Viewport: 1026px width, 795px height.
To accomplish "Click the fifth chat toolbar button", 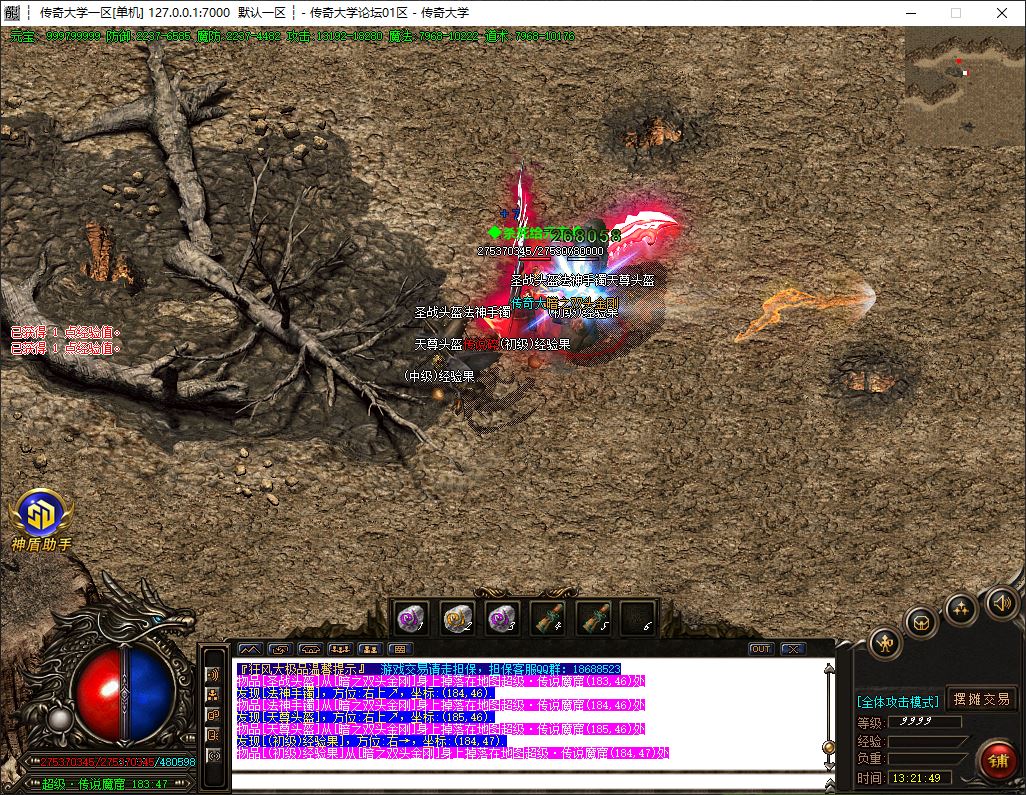I will click(370, 649).
